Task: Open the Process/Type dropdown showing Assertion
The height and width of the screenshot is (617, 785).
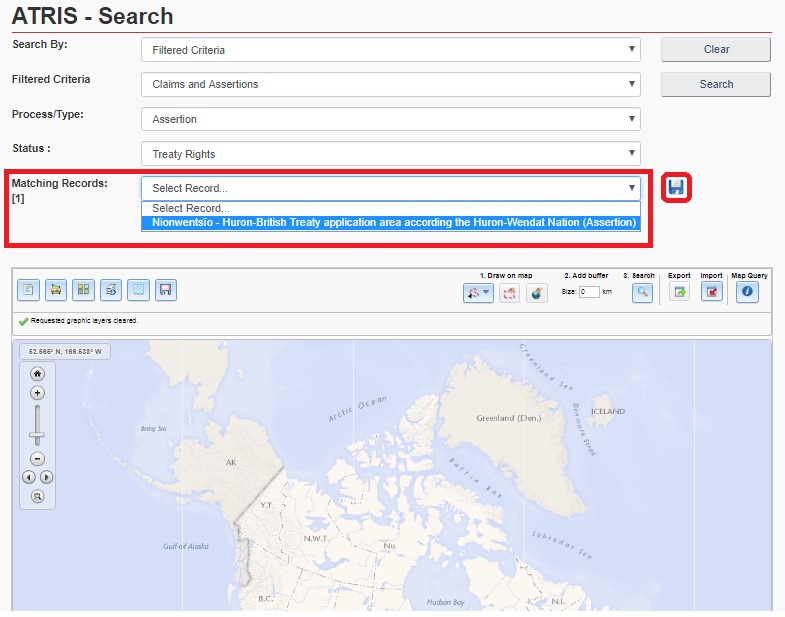Action: 390,119
